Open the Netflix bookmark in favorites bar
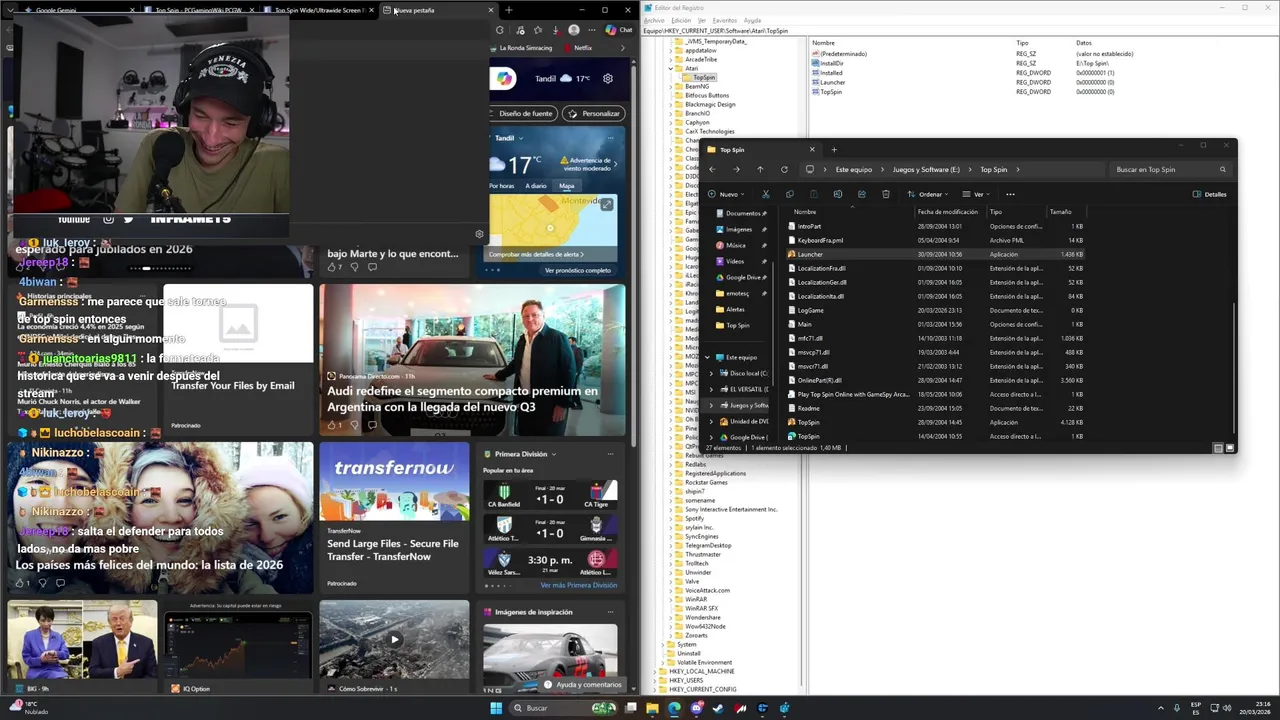 pos(577,48)
